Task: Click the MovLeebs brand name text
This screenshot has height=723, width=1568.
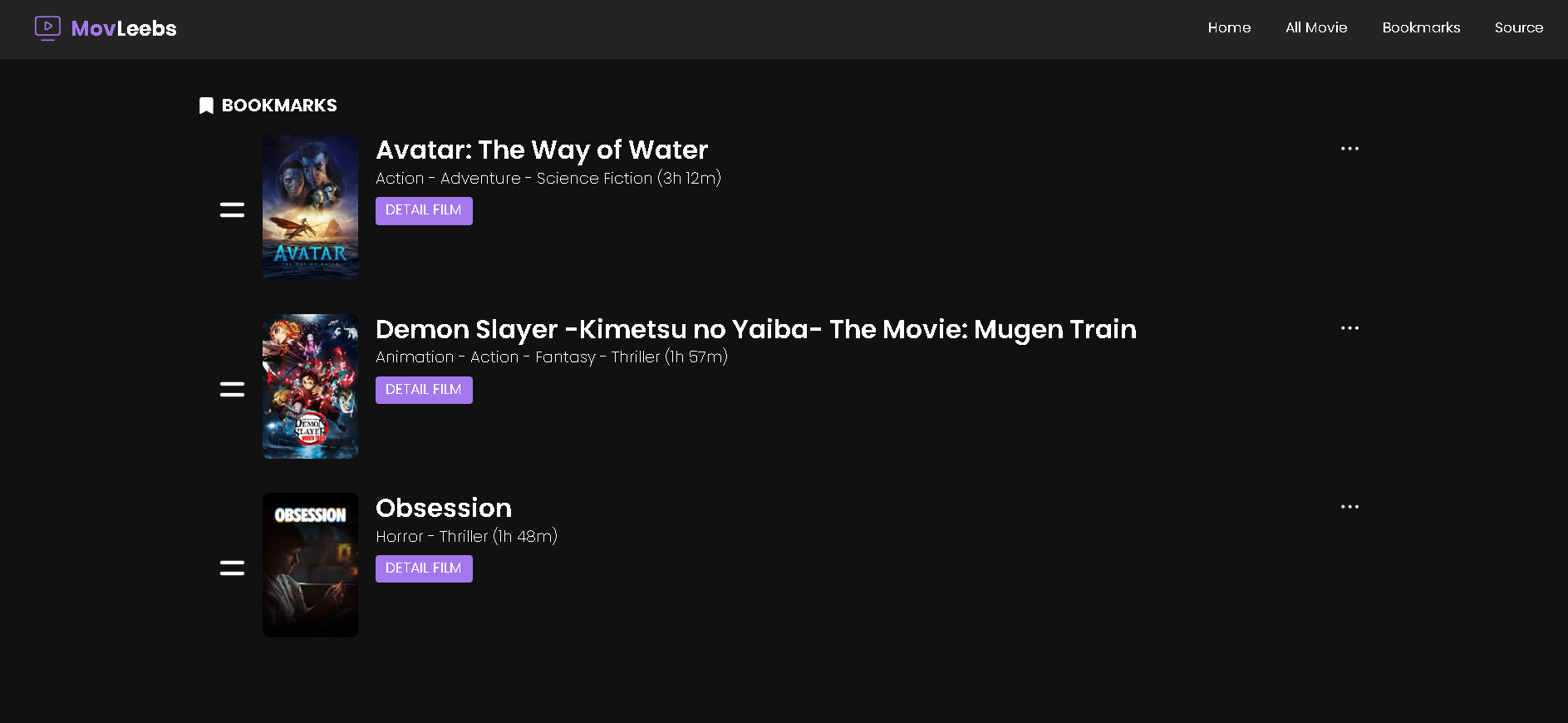Action: point(124,29)
